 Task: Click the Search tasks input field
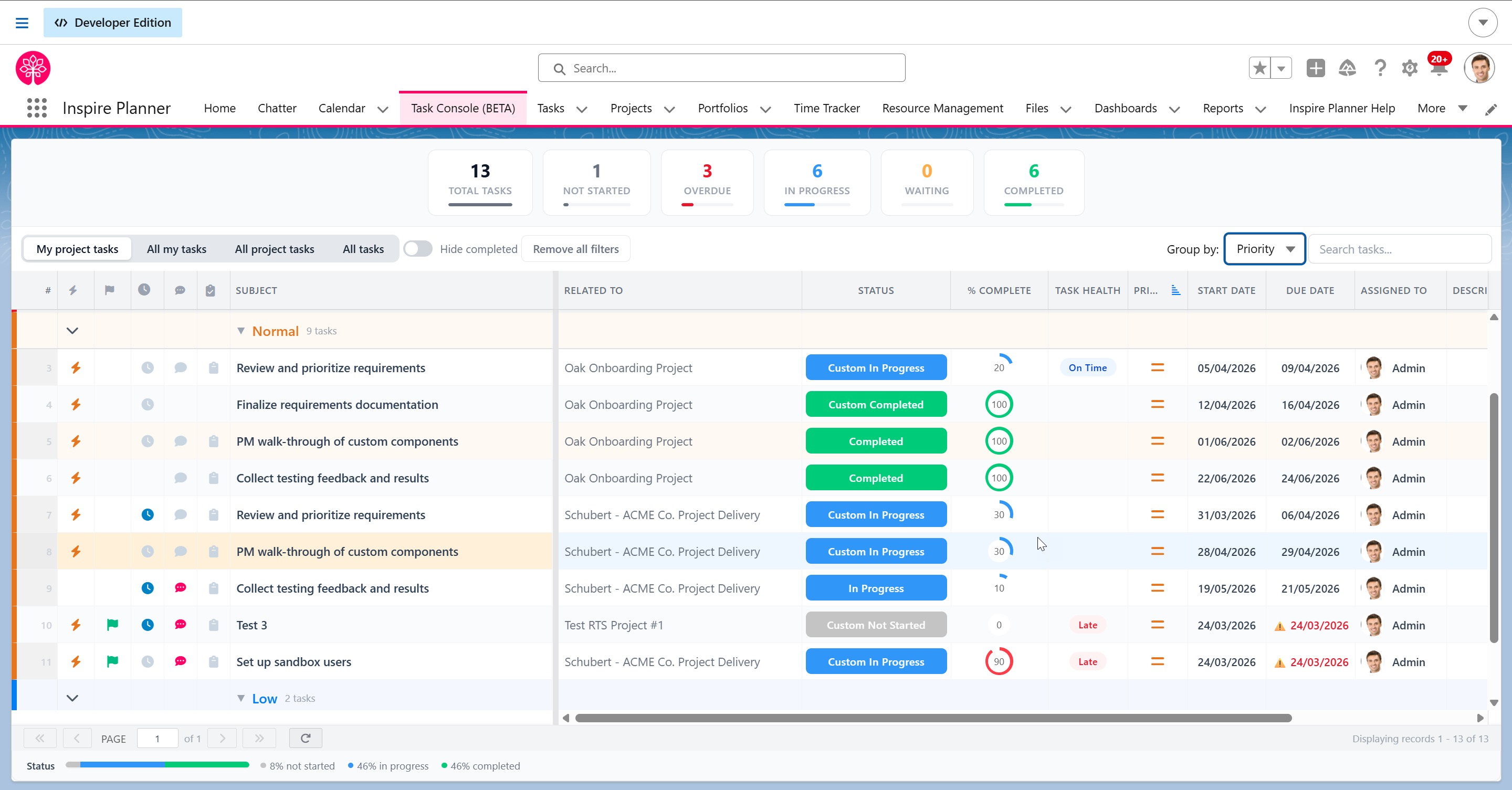tap(1400, 249)
